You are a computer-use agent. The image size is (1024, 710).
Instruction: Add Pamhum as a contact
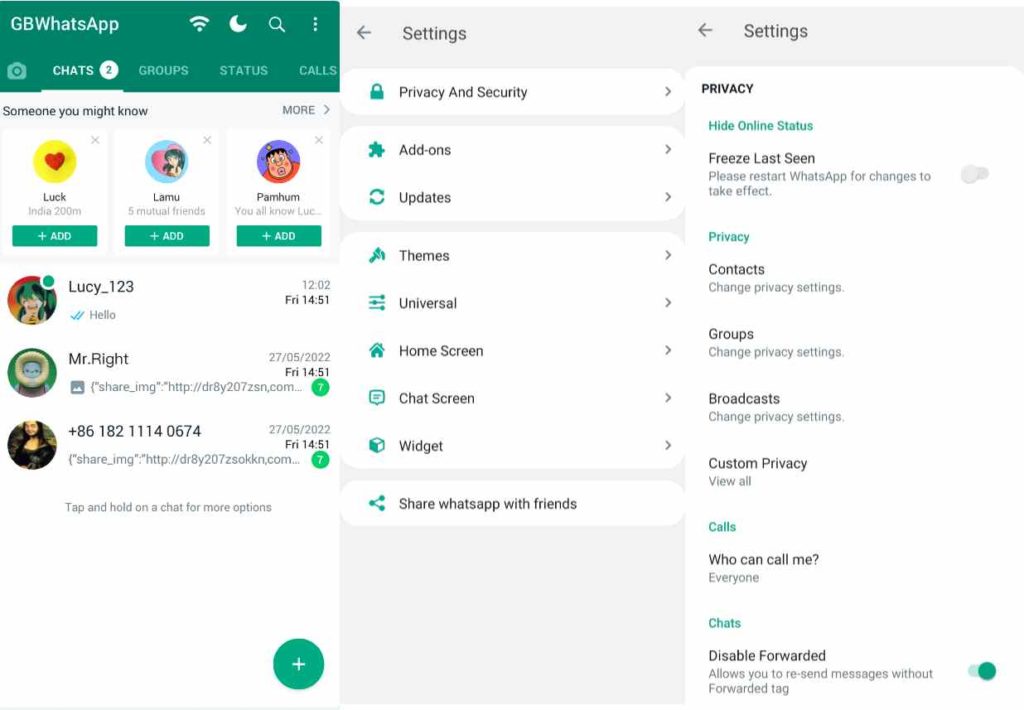[x=279, y=236]
